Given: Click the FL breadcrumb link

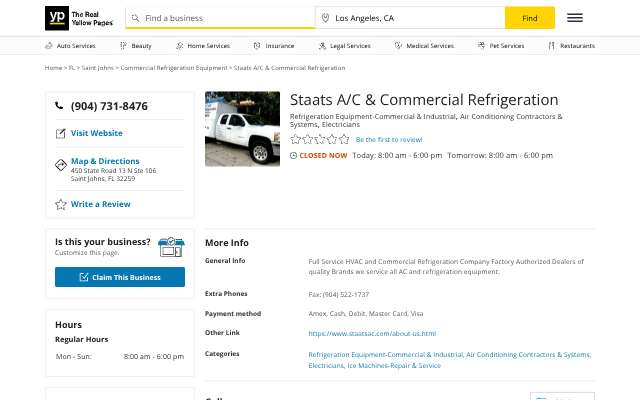Looking at the screenshot, I should 72,68.
